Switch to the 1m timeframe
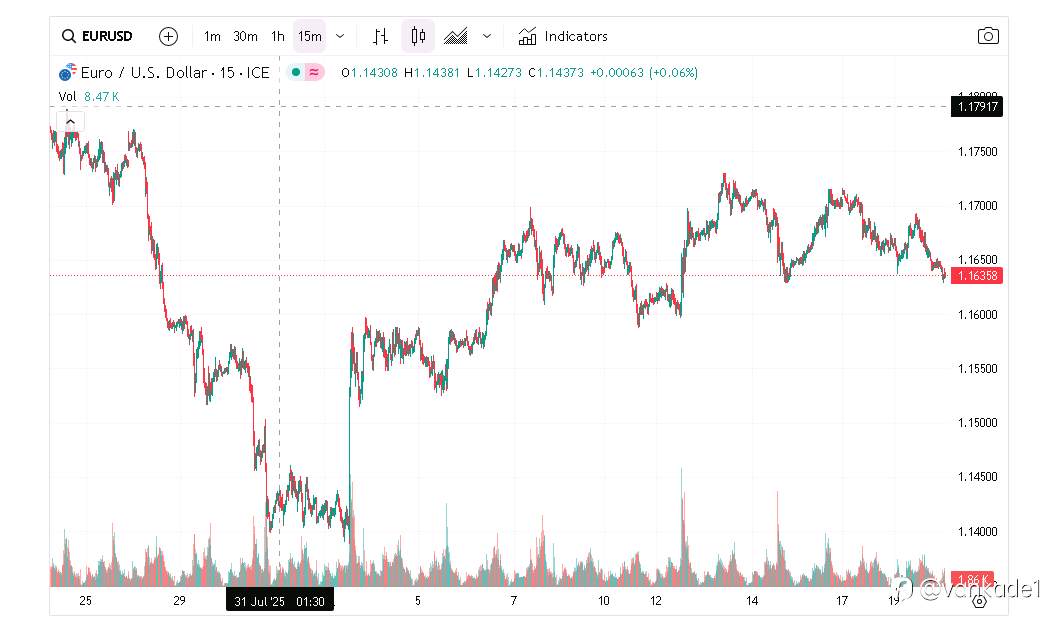This screenshot has width=1051, height=627. (x=212, y=36)
